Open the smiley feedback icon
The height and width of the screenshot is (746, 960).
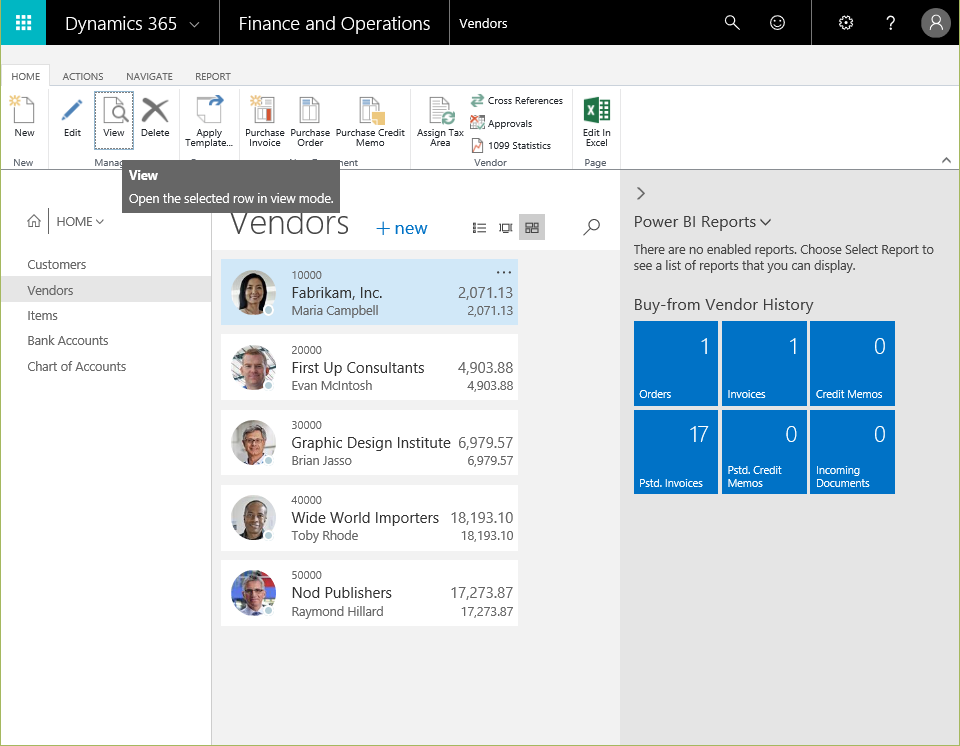(777, 23)
